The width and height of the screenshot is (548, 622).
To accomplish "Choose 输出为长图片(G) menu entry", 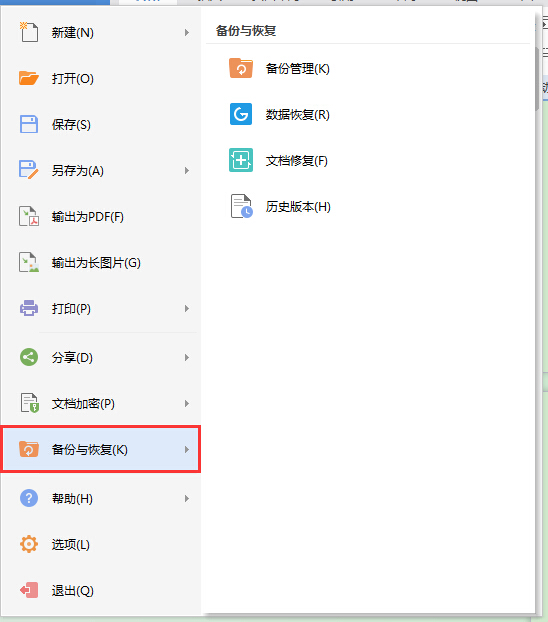I will (x=101, y=263).
